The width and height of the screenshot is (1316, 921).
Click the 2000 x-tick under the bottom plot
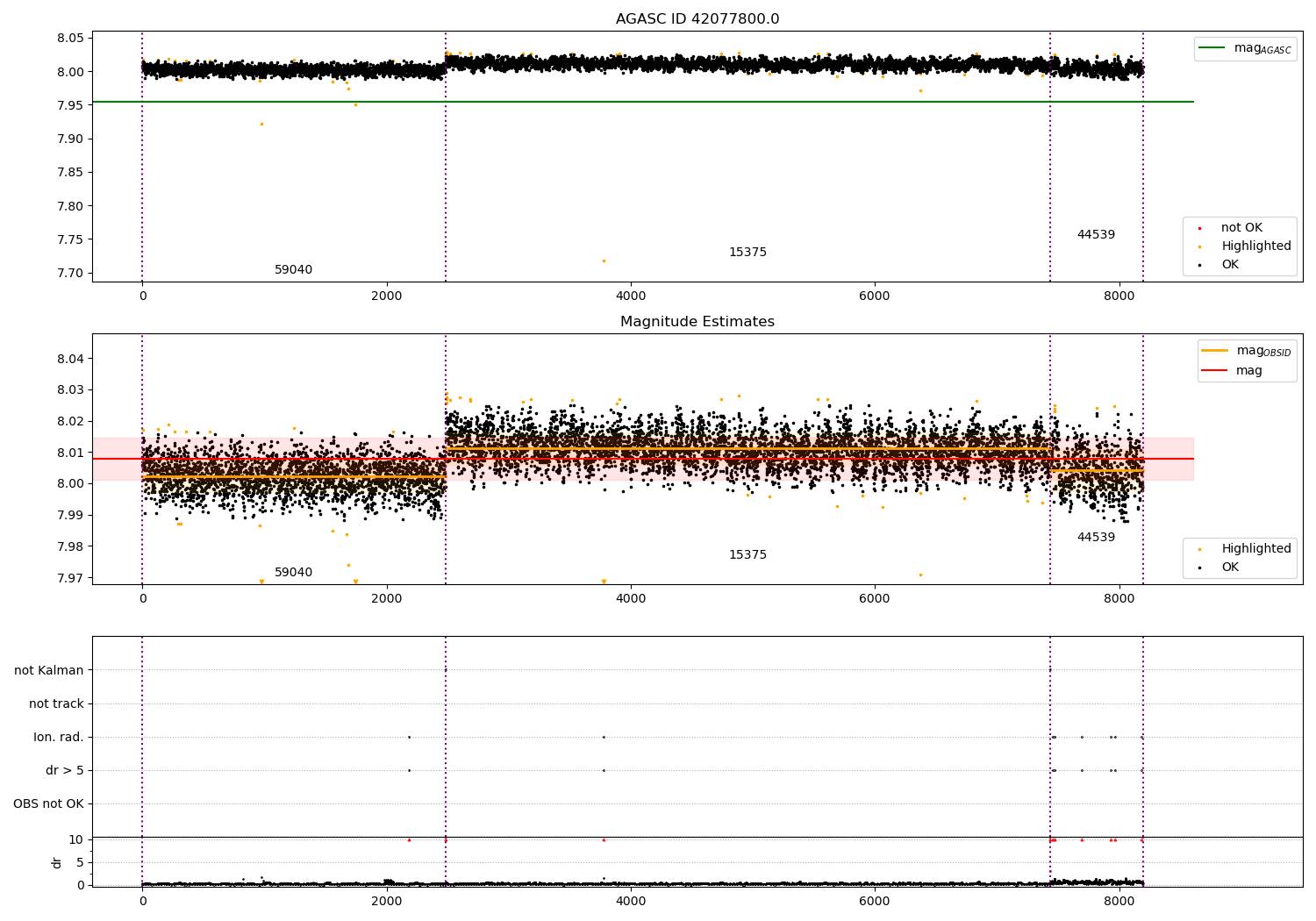click(x=387, y=901)
